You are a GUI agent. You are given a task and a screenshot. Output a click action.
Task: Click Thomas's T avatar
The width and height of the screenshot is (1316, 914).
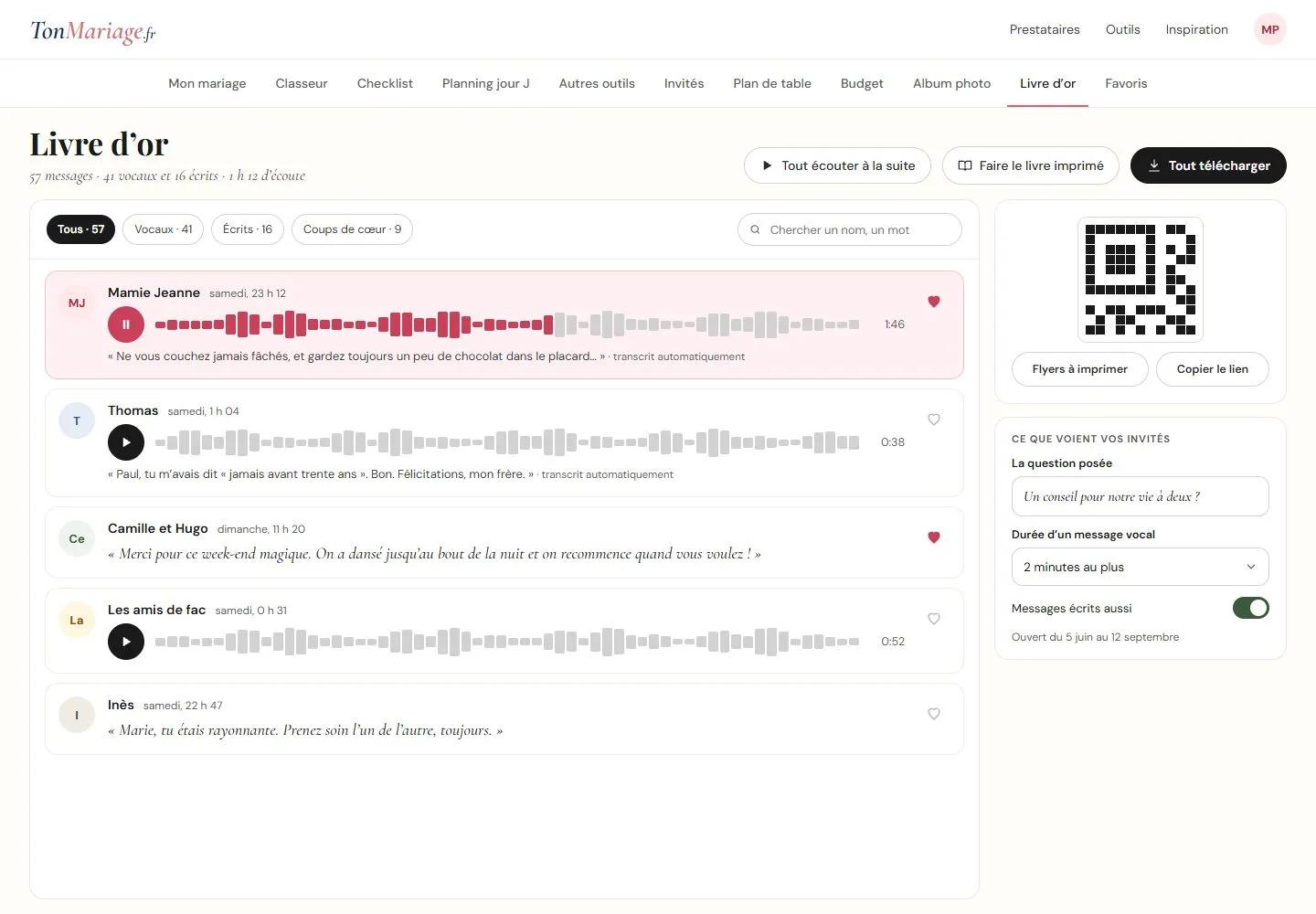pyautogui.click(x=77, y=421)
